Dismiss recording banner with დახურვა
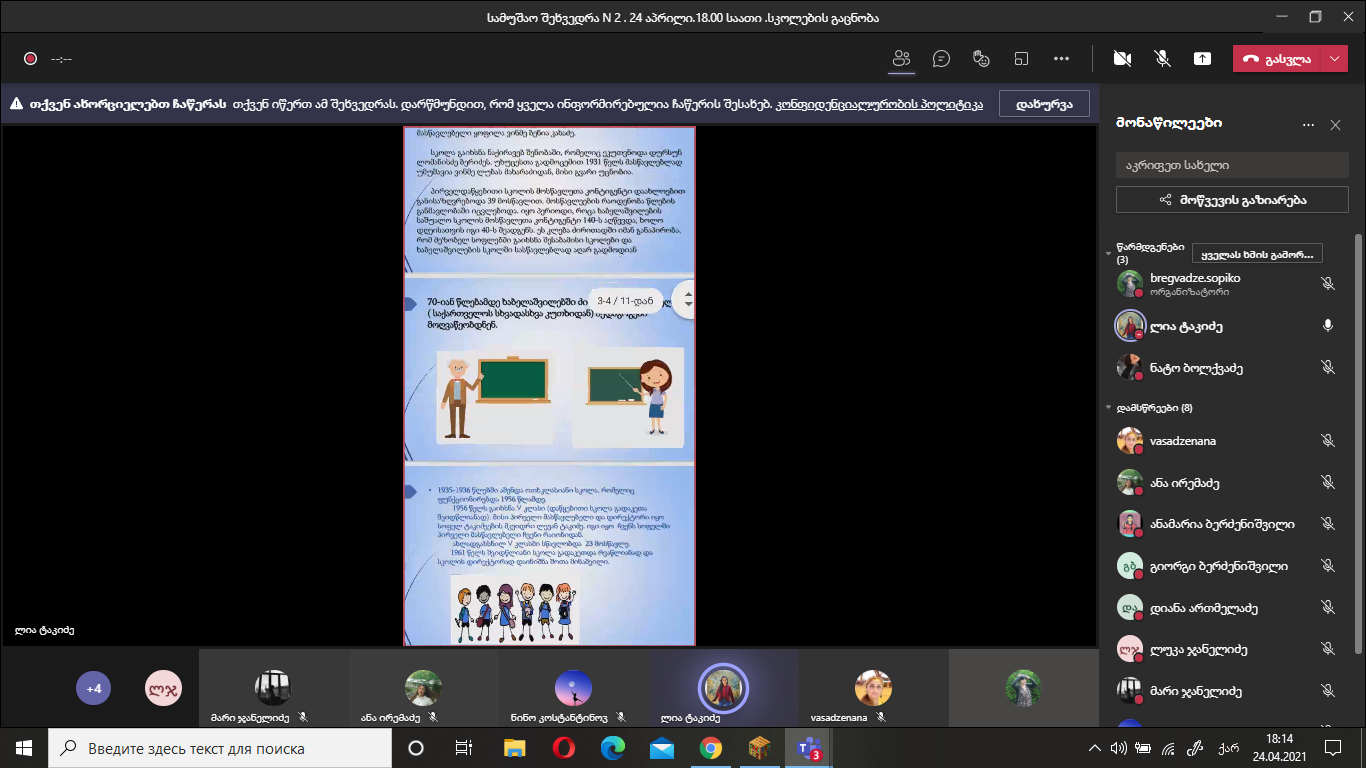This screenshot has width=1366, height=768. pyautogui.click(x=1044, y=103)
